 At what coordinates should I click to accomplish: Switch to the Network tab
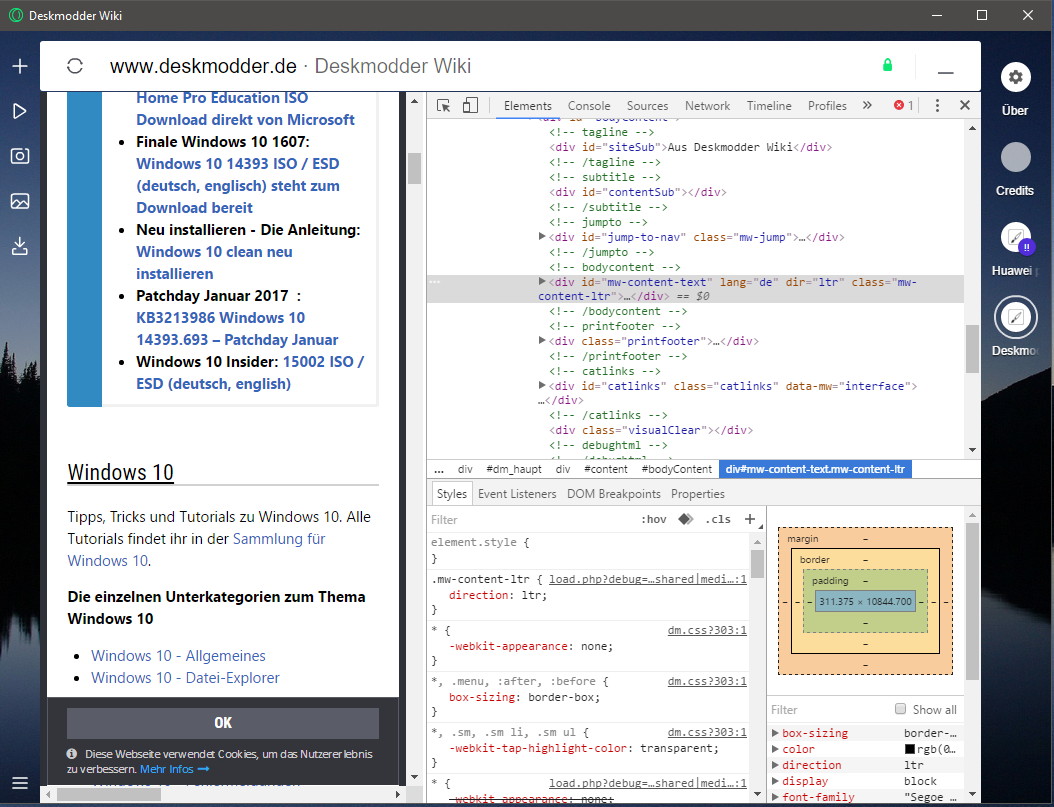pyautogui.click(x=707, y=105)
